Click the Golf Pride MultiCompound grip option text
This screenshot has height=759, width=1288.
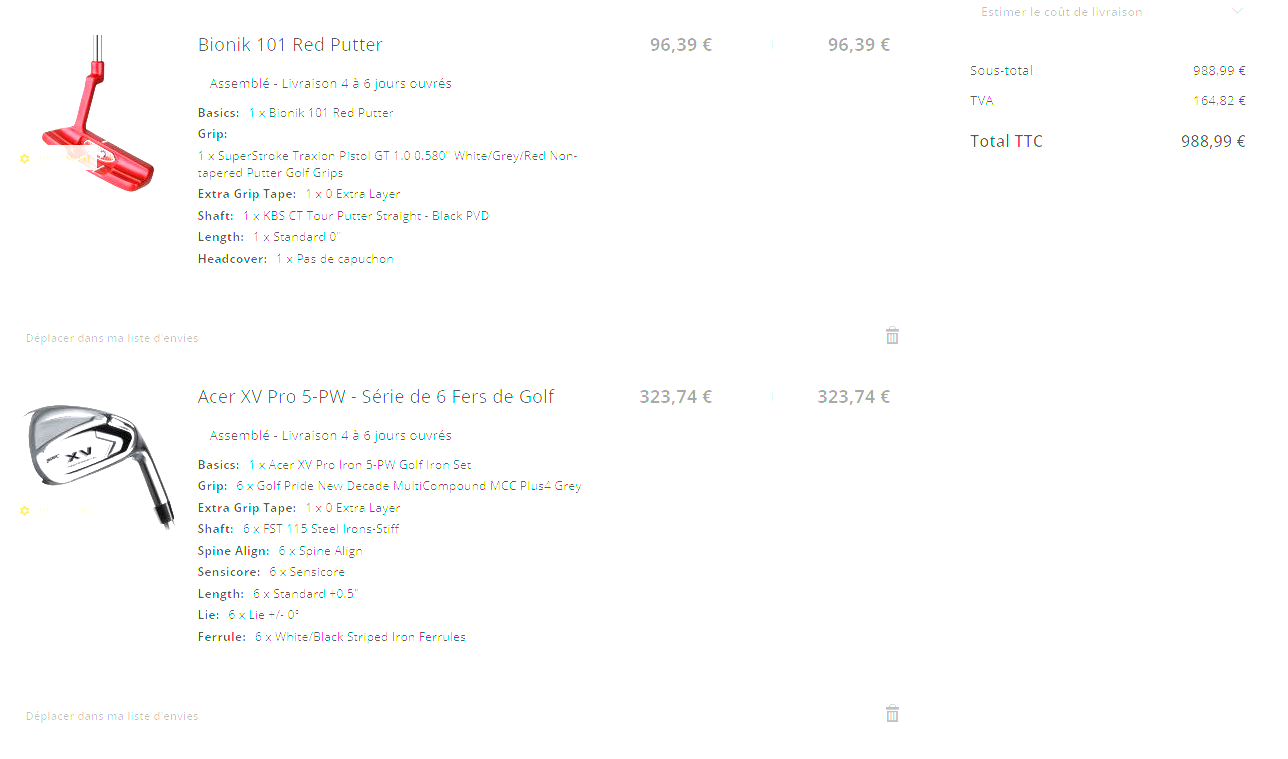(x=408, y=486)
